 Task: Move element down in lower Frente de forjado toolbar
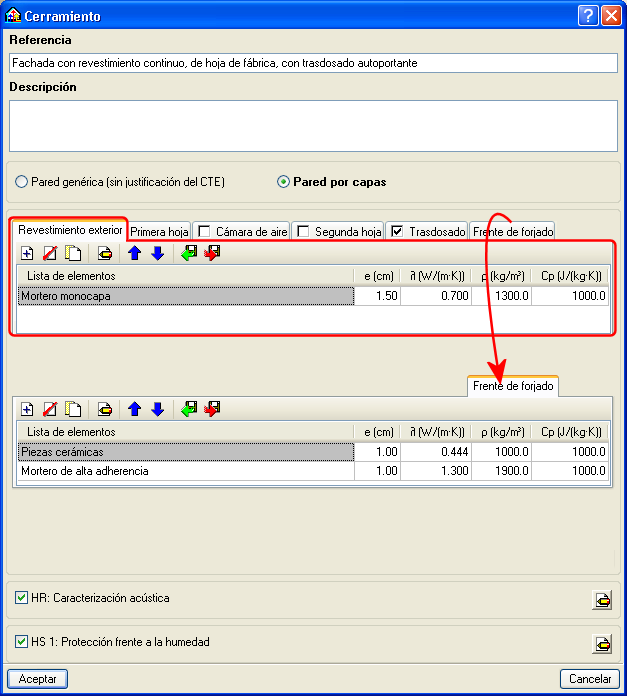pyautogui.click(x=158, y=409)
